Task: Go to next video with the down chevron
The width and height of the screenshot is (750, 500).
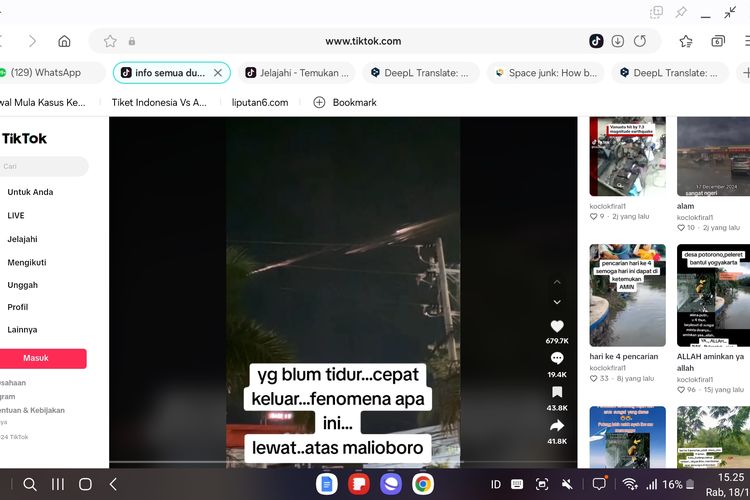Action: click(557, 301)
